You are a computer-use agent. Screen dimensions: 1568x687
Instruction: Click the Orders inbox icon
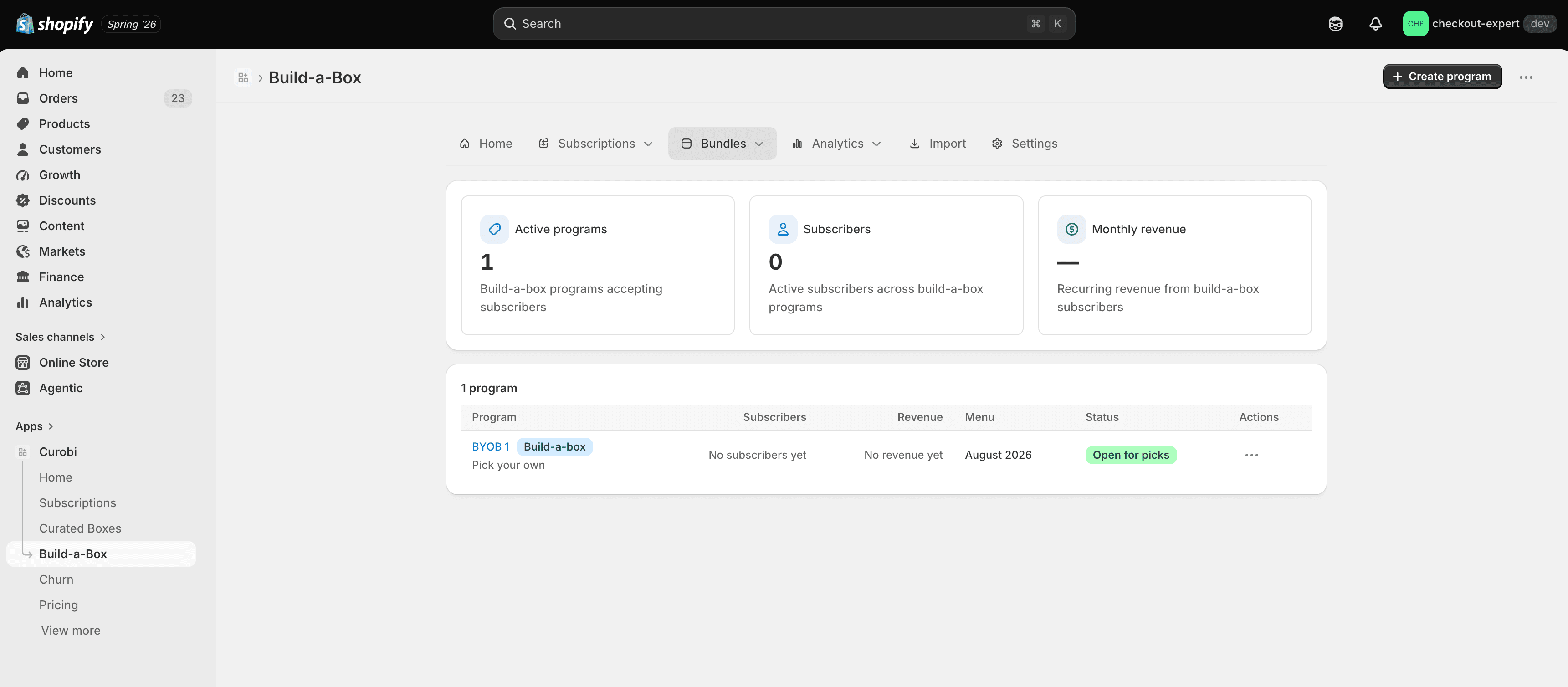pos(23,98)
